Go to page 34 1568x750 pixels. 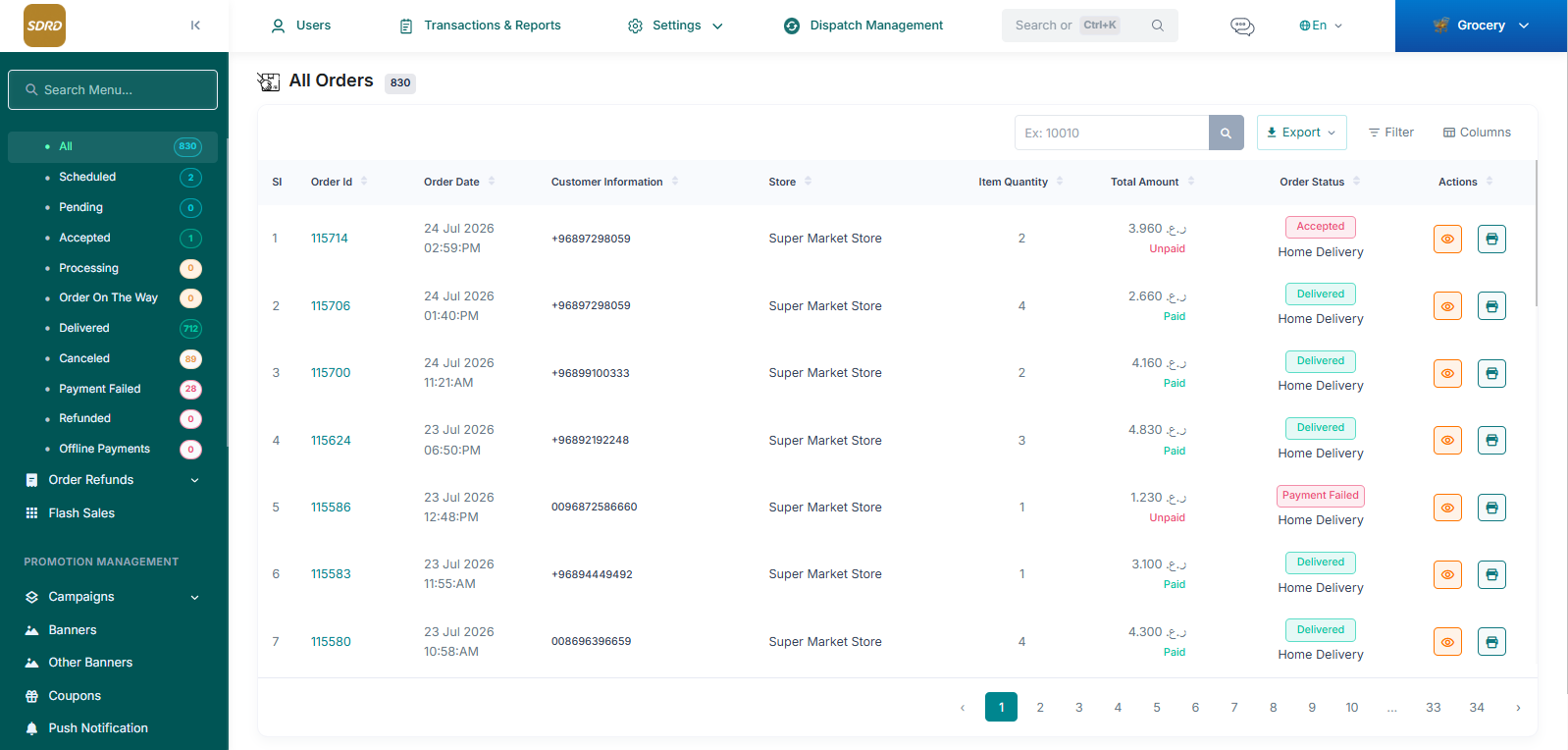[1477, 708]
